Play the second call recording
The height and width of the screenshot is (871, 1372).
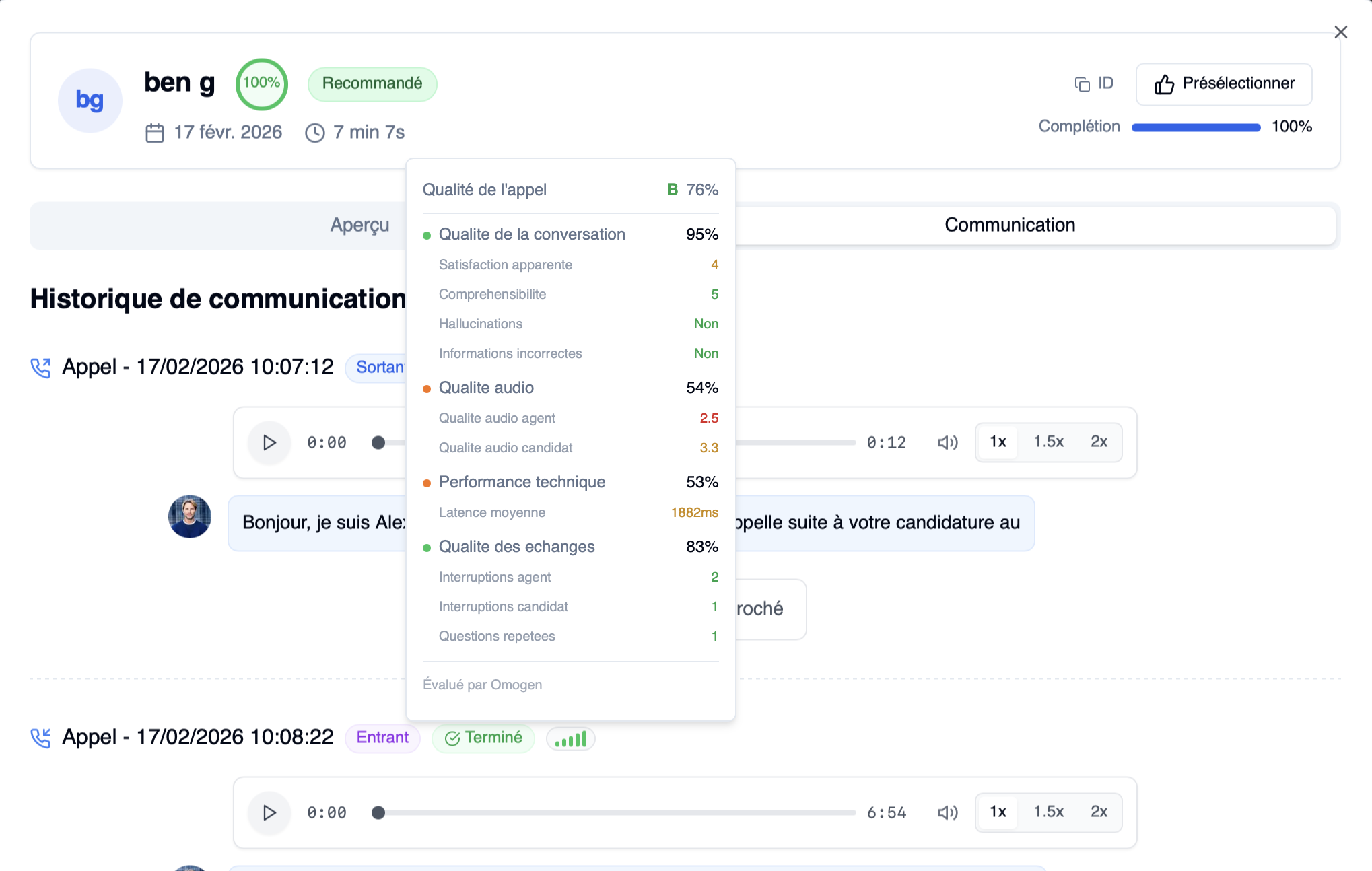pyautogui.click(x=269, y=812)
